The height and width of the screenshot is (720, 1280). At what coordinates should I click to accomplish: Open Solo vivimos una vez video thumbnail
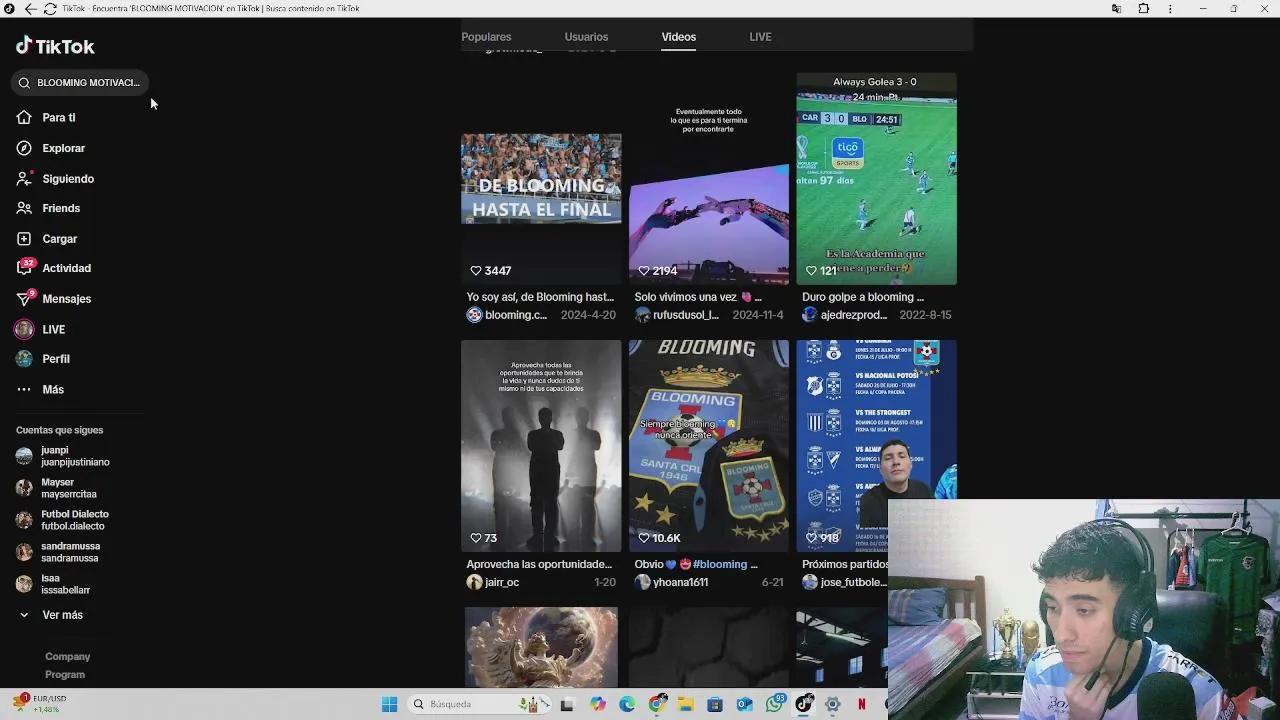point(709,178)
